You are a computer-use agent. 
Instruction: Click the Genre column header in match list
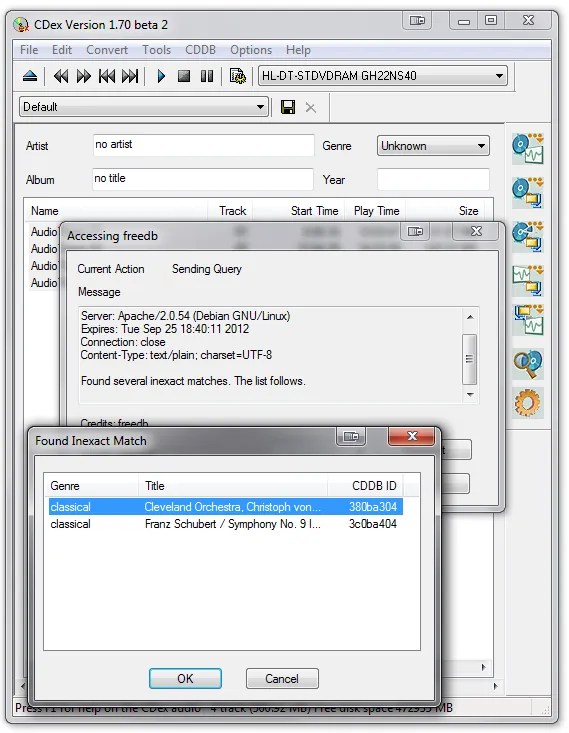pyautogui.click(x=92, y=486)
